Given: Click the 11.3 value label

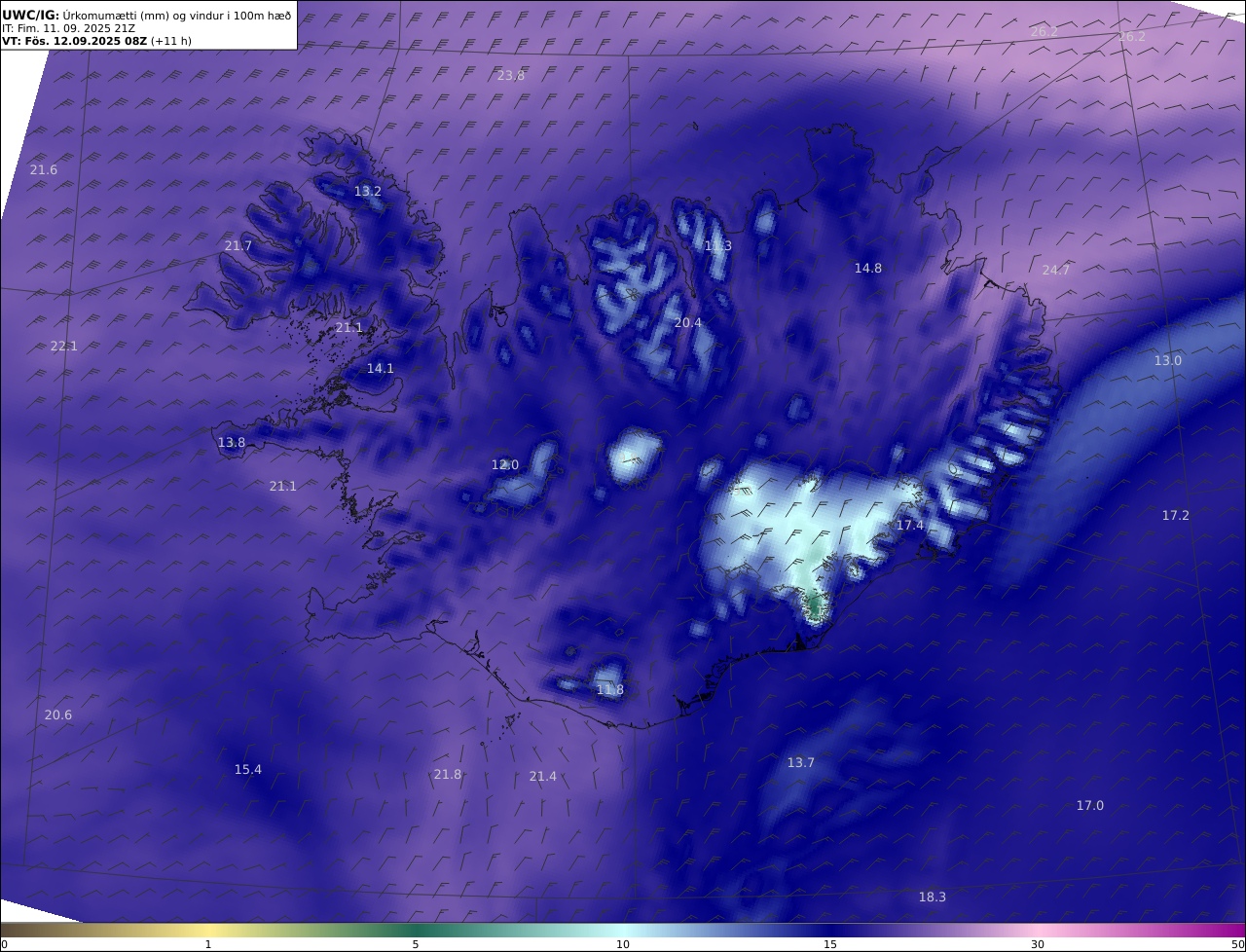Looking at the screenshot, I should [718, 246].
